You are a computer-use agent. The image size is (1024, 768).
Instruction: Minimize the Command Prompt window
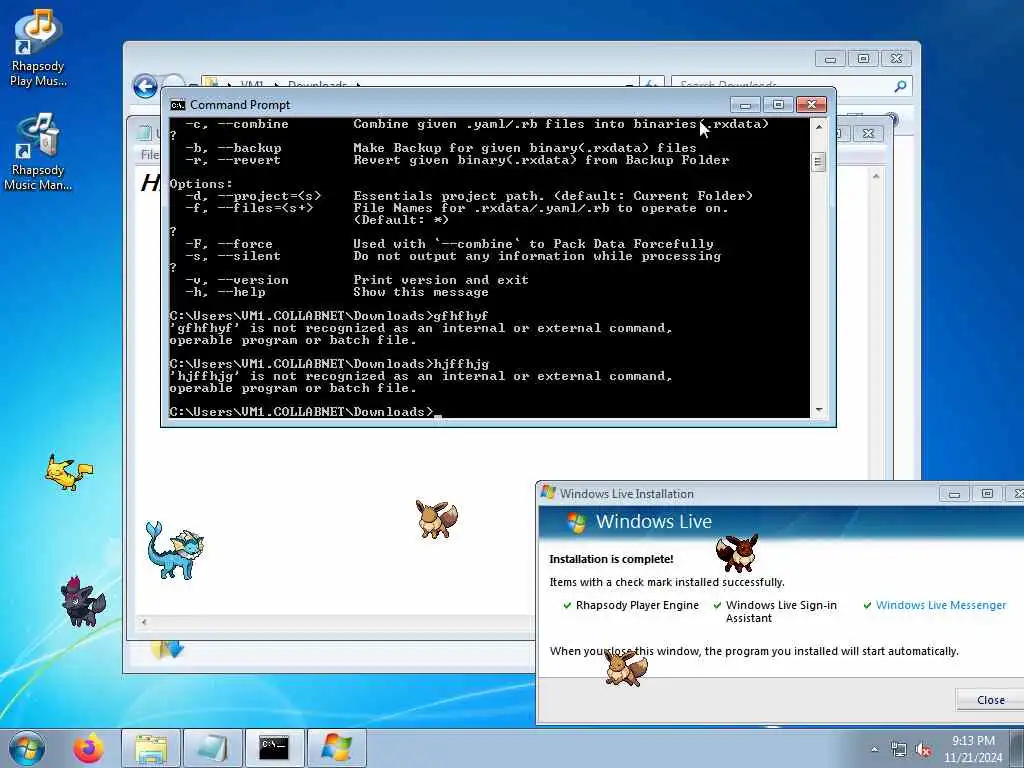coord(745,104)
